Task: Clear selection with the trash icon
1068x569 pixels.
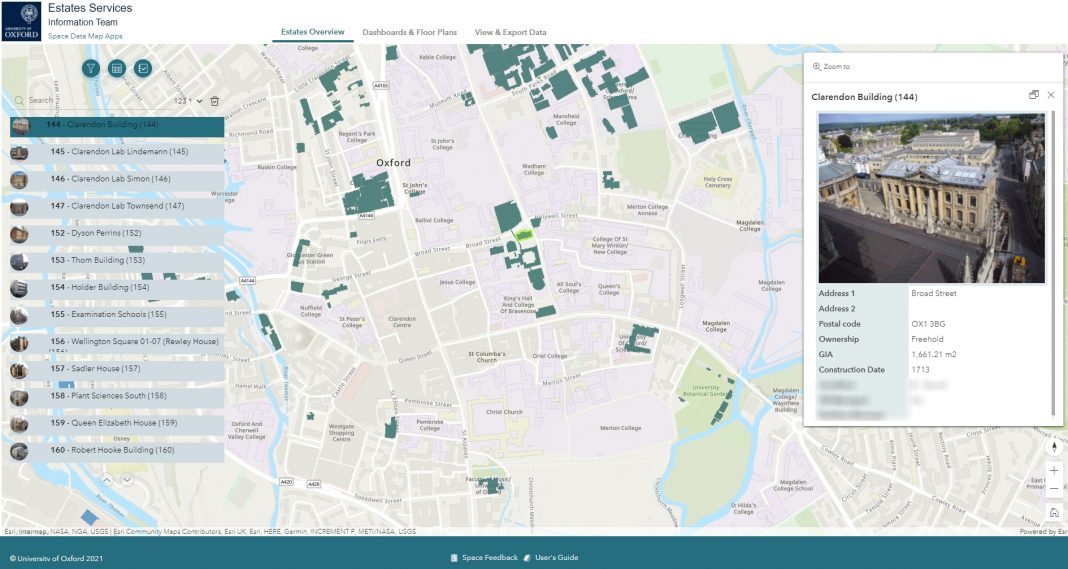Action: [214, 101]
